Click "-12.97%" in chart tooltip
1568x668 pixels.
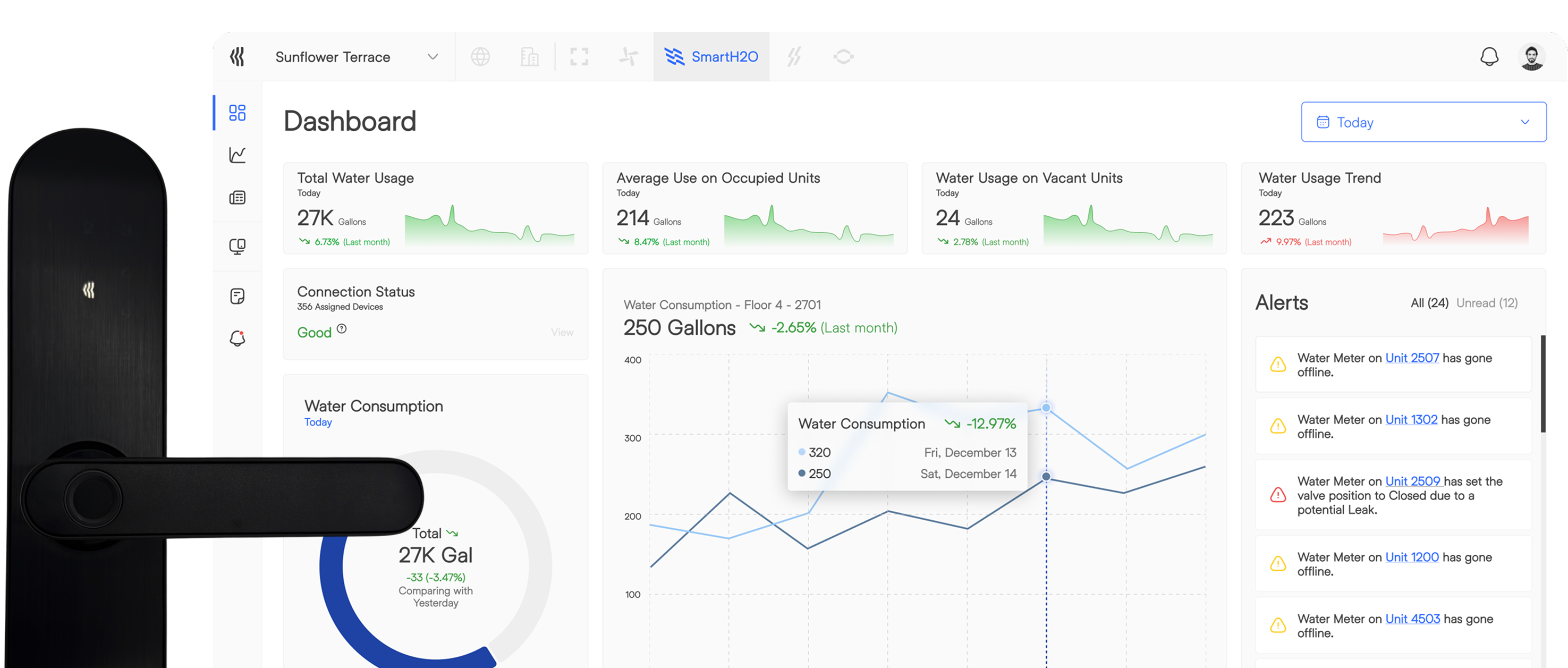991,424
